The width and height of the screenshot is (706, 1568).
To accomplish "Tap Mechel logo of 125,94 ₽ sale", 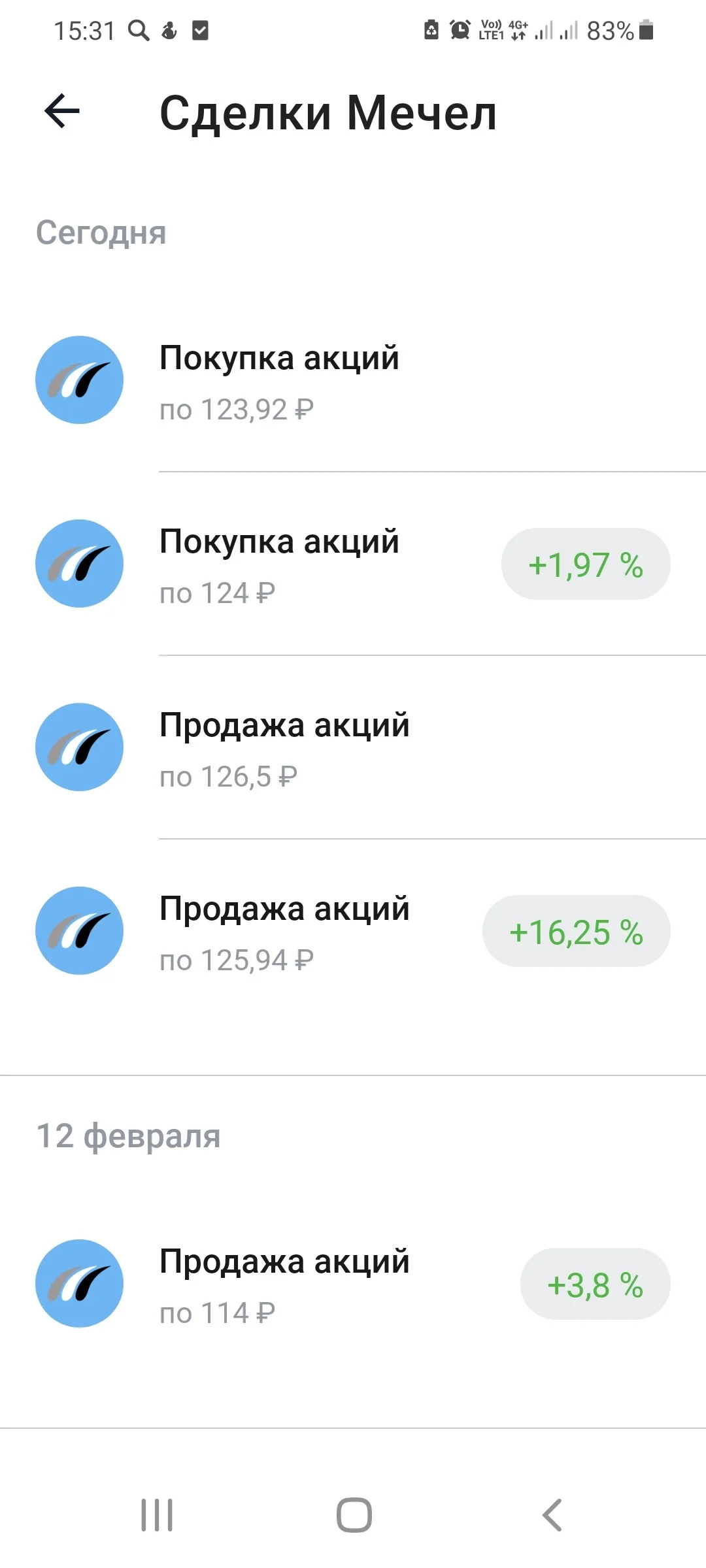I will pyautogui.click(x=79, y=930).
